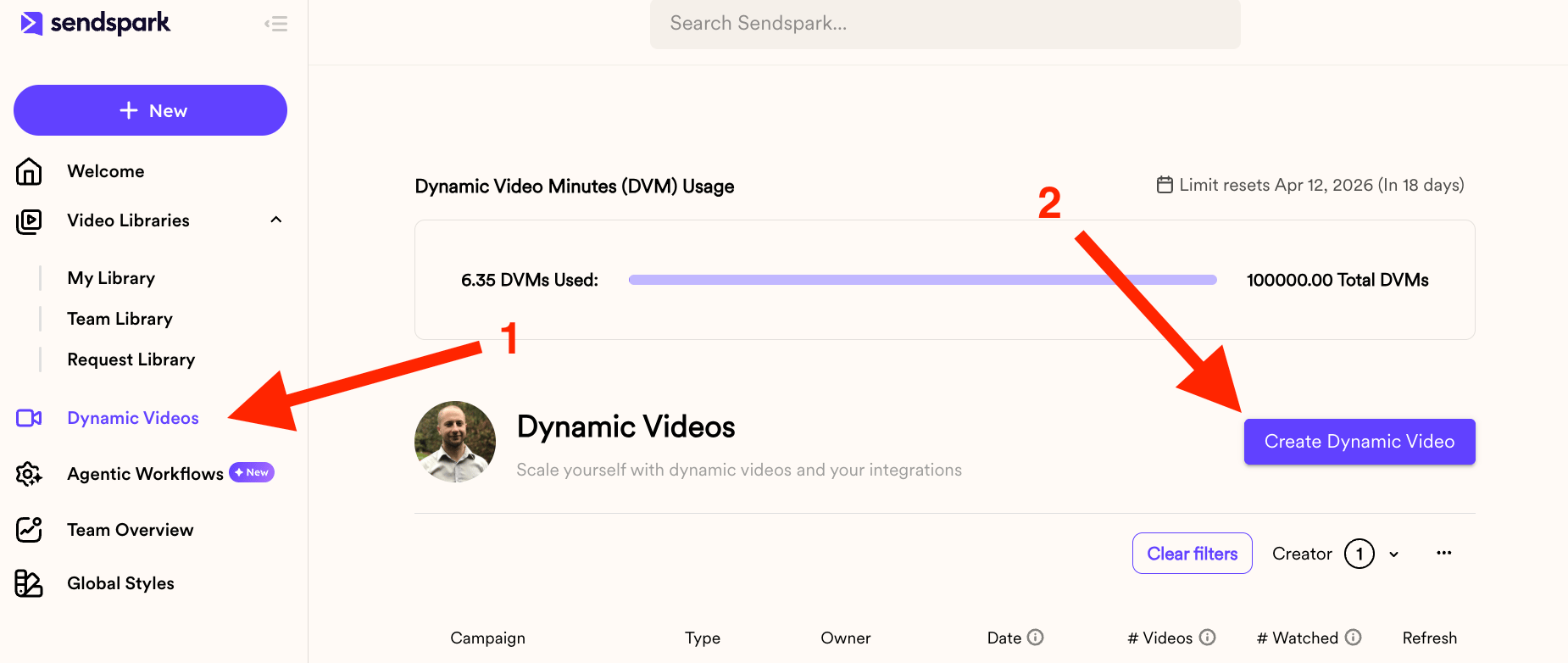The image size is (1568, 663).
Task: Click the Creator filter label
Action: click(x=1302, y=554)
